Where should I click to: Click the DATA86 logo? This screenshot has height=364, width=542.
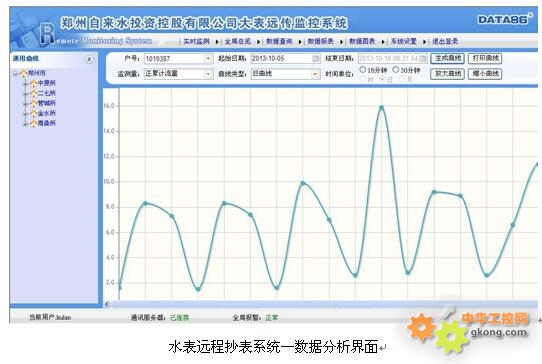[x=505, y=19]
